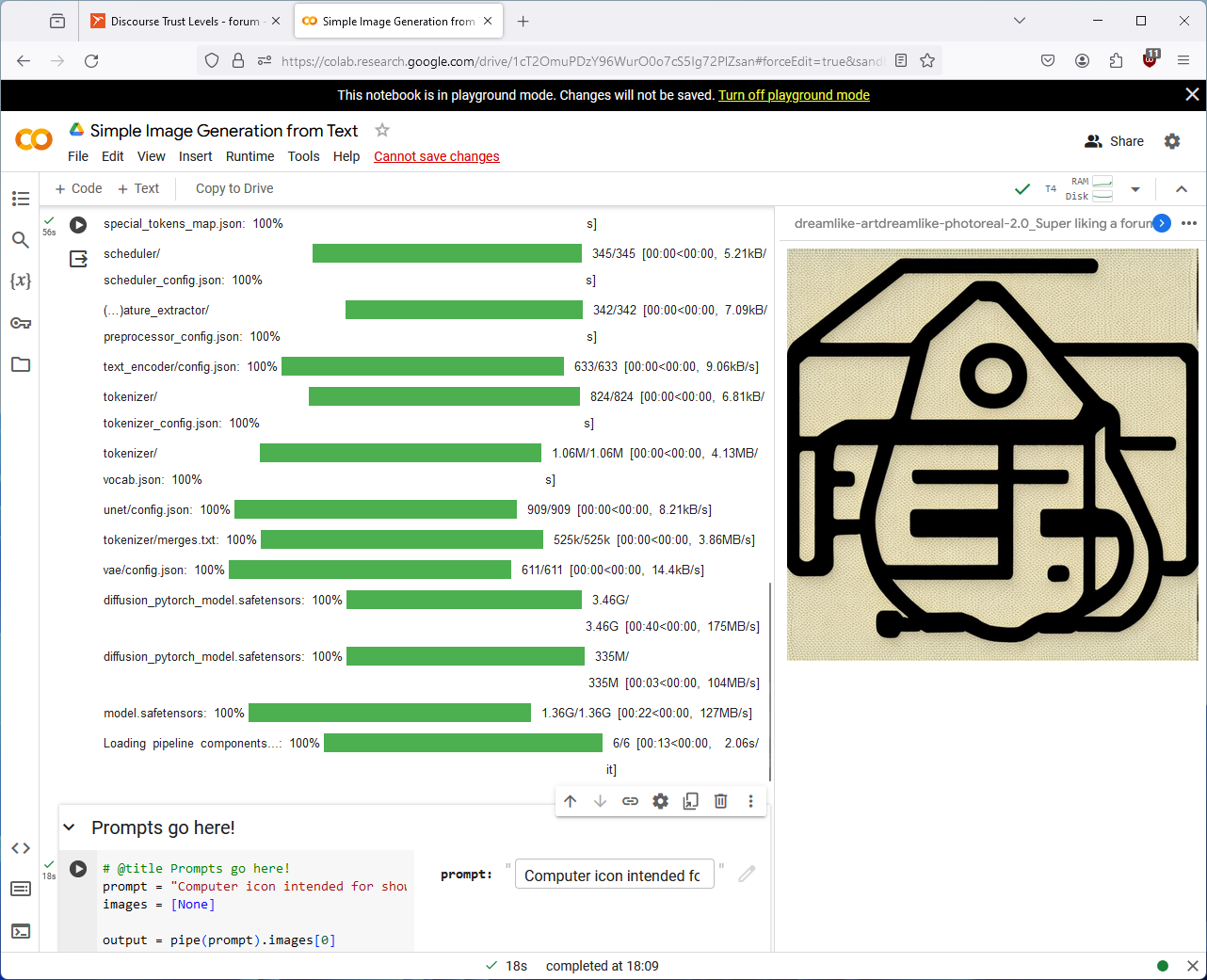1207x980 pixels.
Task: Run the Prompts go here cell
Action: (x=79, y=869)
